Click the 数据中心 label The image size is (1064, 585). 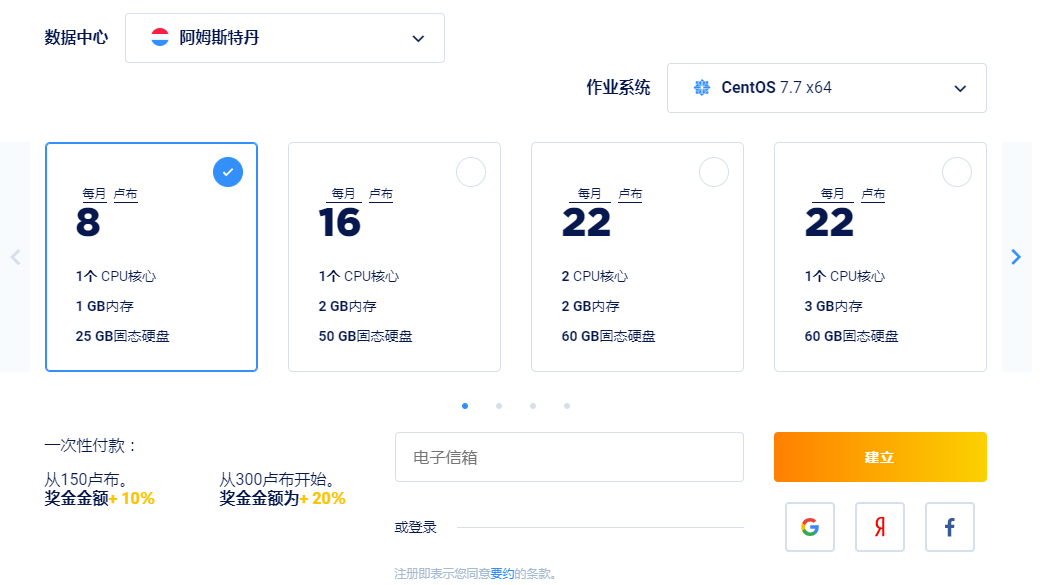coord(76,37)
